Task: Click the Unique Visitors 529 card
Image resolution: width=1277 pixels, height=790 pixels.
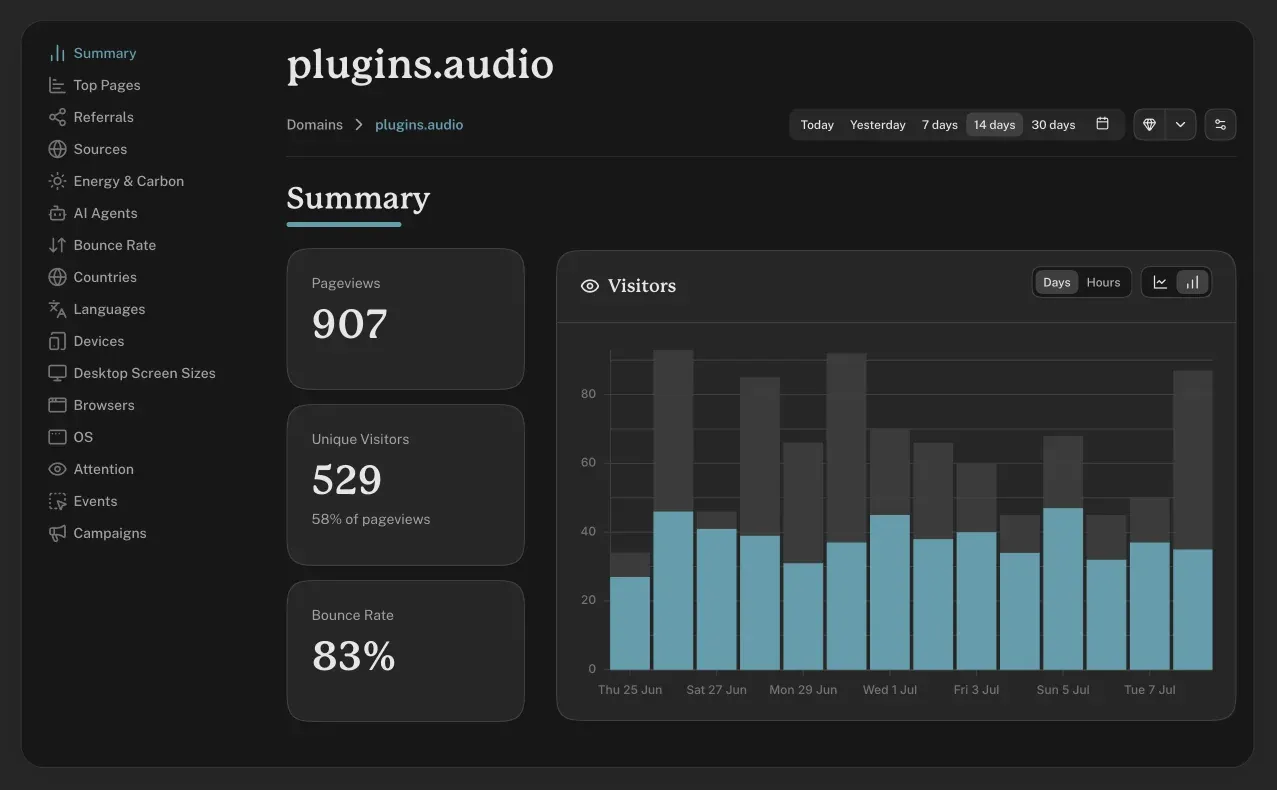Action: pyautogui.click(x=405, y=485)
